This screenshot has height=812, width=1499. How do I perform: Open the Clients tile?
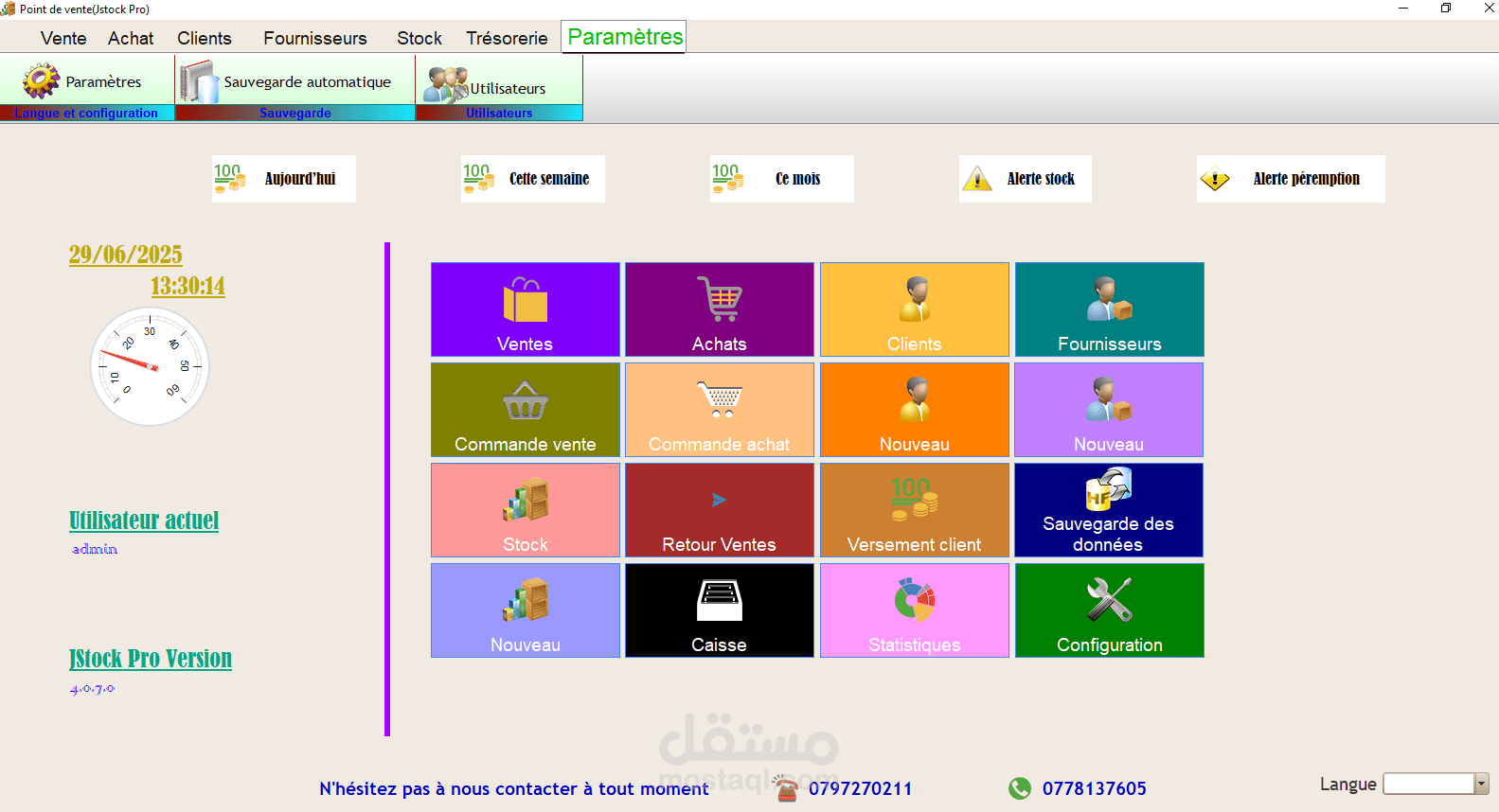point(915,309)
